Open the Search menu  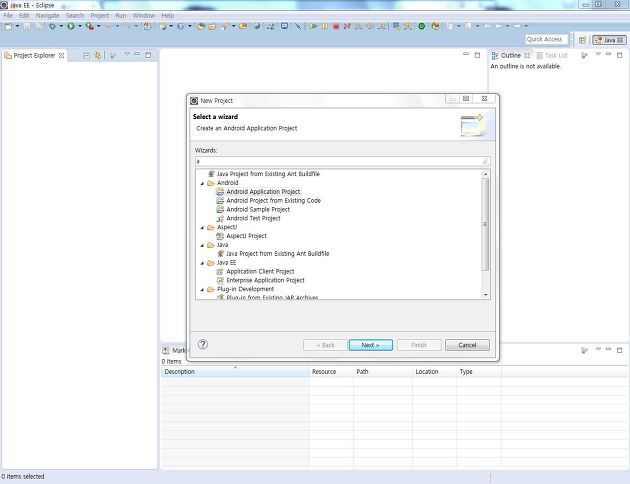pos(75,15)
